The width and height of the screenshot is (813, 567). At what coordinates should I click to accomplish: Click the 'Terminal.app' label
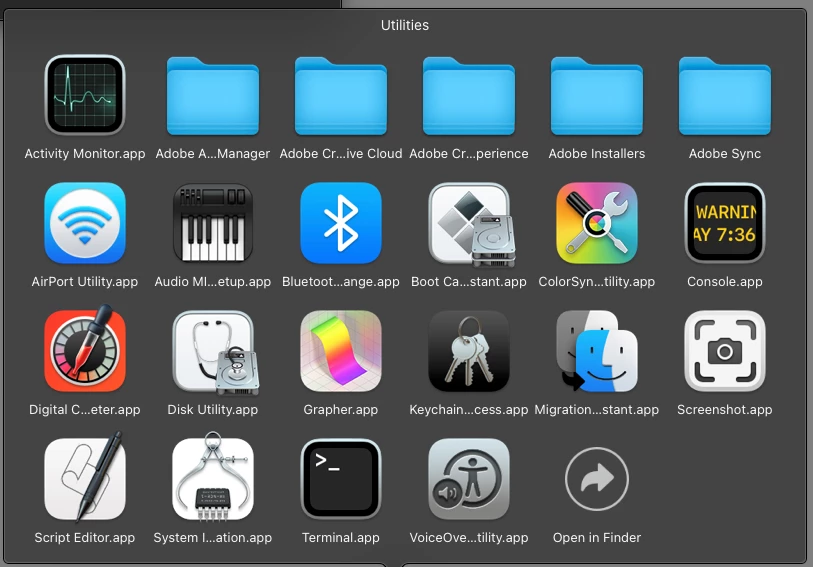click(341, 537)
